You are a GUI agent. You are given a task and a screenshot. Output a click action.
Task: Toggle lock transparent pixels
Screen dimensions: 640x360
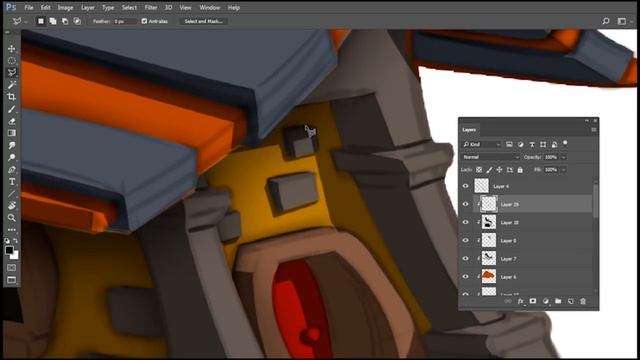(479, 170)
